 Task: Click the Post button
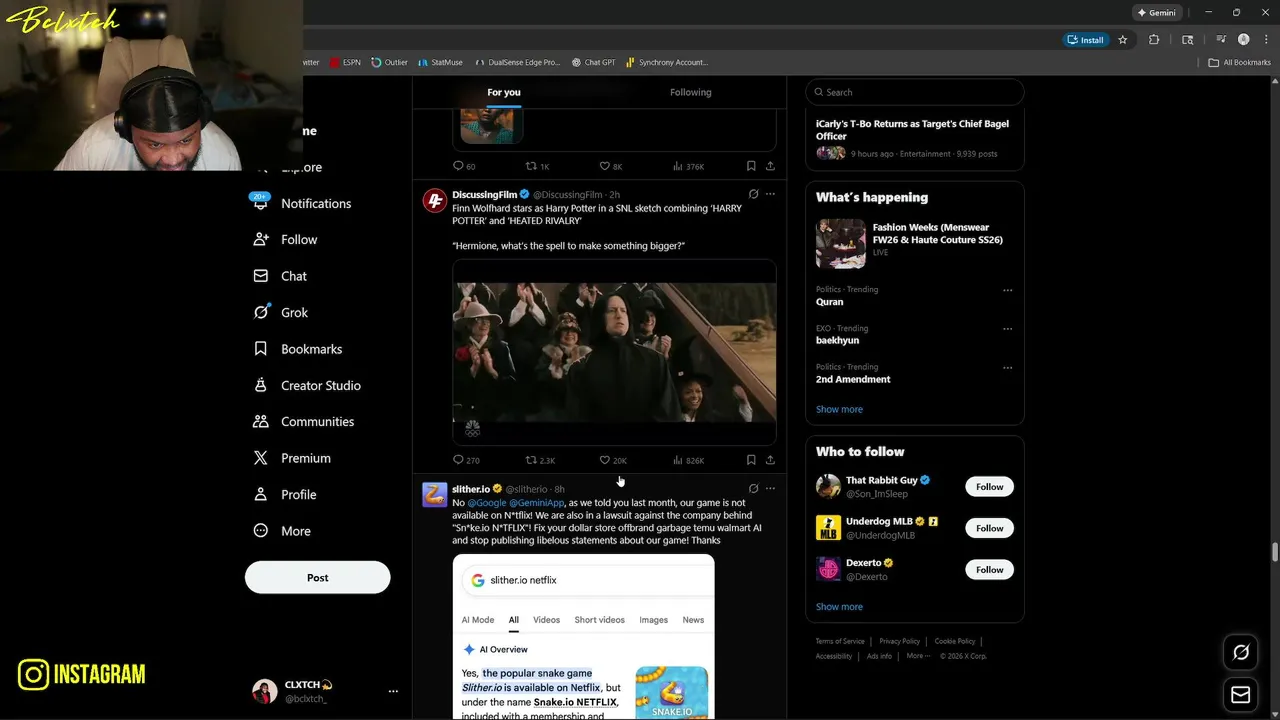pos(317,577)
